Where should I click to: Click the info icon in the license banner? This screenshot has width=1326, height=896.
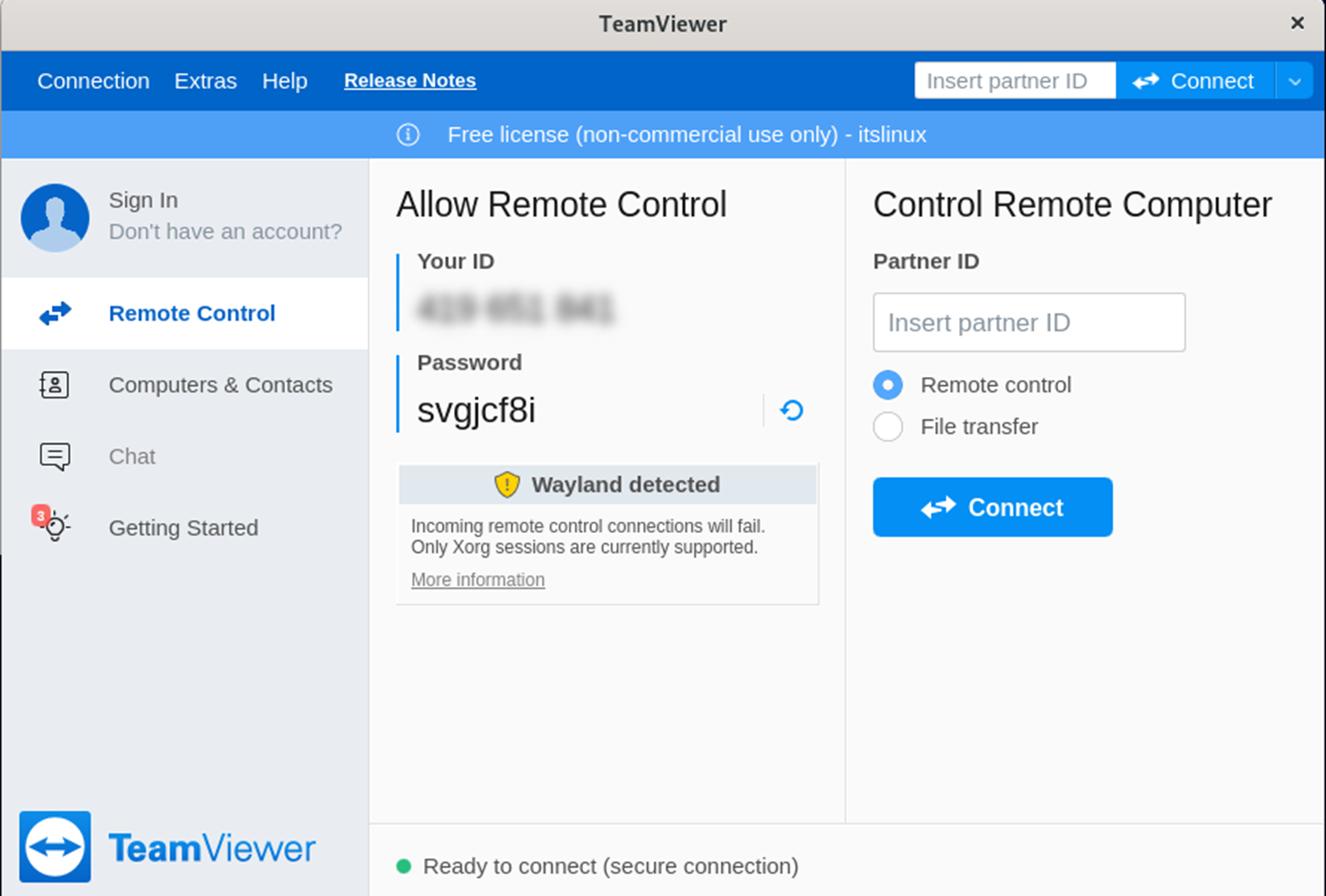coord(408,135)
